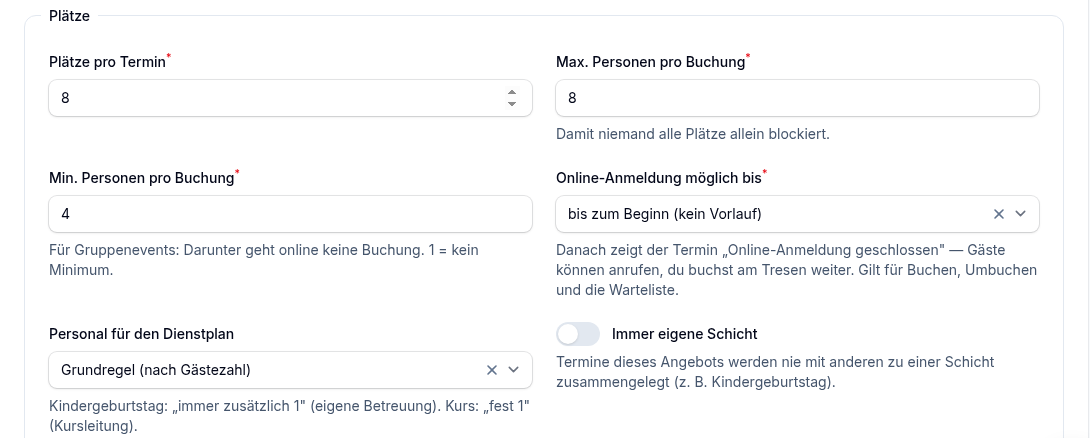Image resolution: width=1090 pixels, height=438 pixels.
Task: Toggle the Immer eigene Schicht switch
Action: [578, 334]
